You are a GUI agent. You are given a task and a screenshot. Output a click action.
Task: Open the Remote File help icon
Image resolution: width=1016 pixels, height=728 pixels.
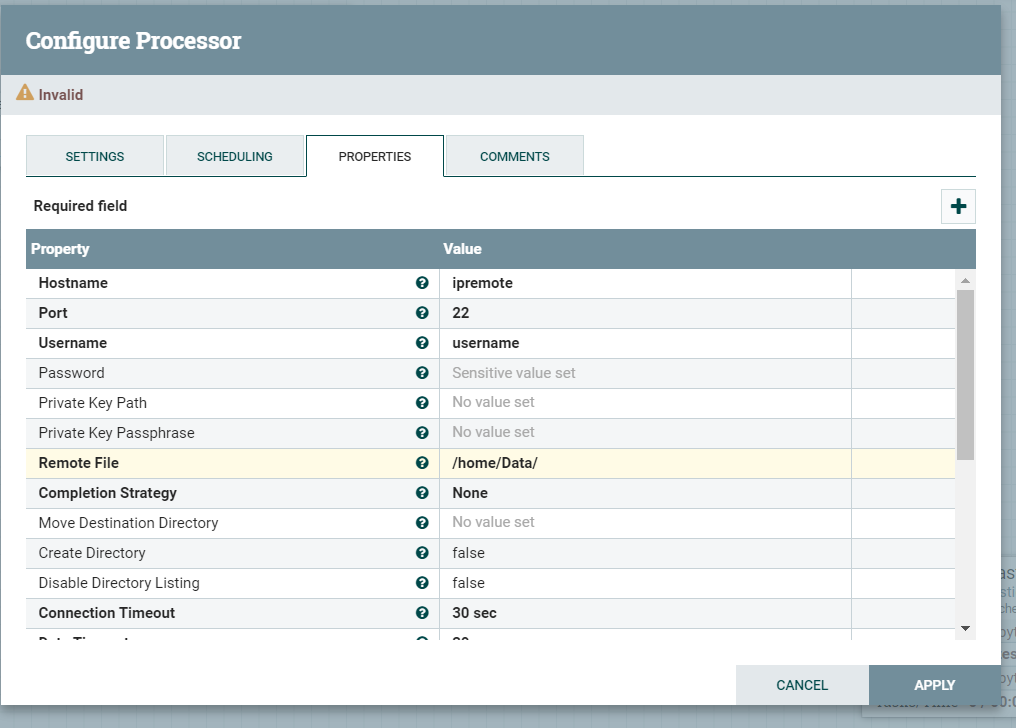(422, 463)
